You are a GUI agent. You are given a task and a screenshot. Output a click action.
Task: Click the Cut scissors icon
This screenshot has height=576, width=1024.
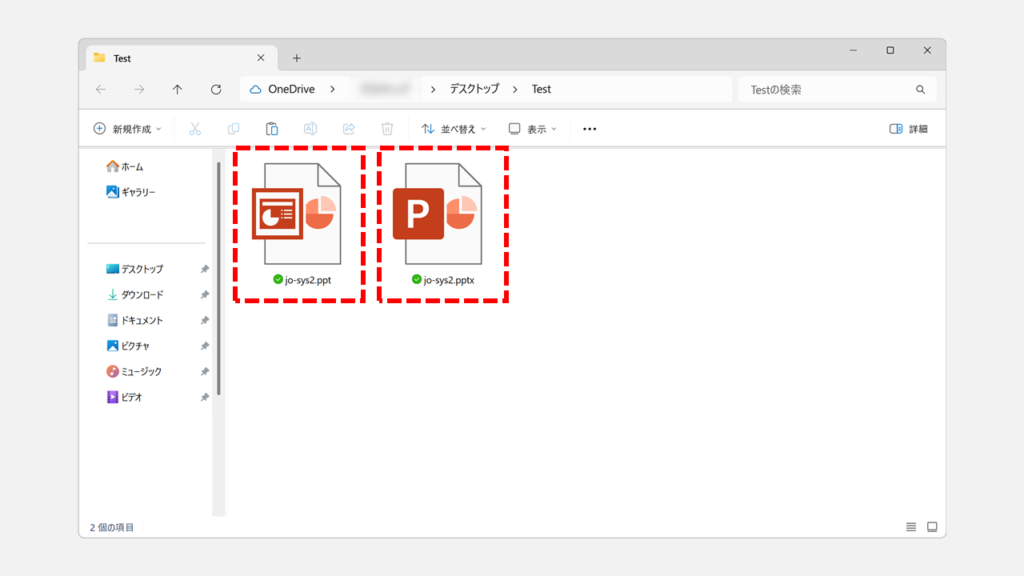pyautogui.click(x=195, y=129)
